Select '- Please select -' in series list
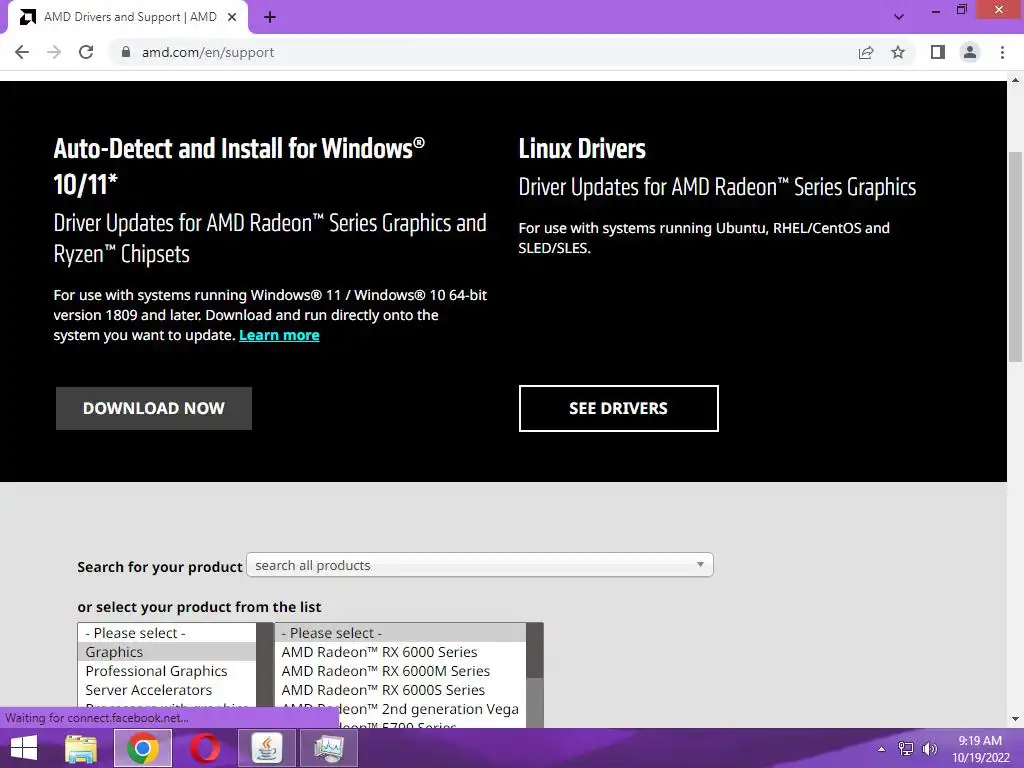The image size is (1024, 768). click(400, 633)
